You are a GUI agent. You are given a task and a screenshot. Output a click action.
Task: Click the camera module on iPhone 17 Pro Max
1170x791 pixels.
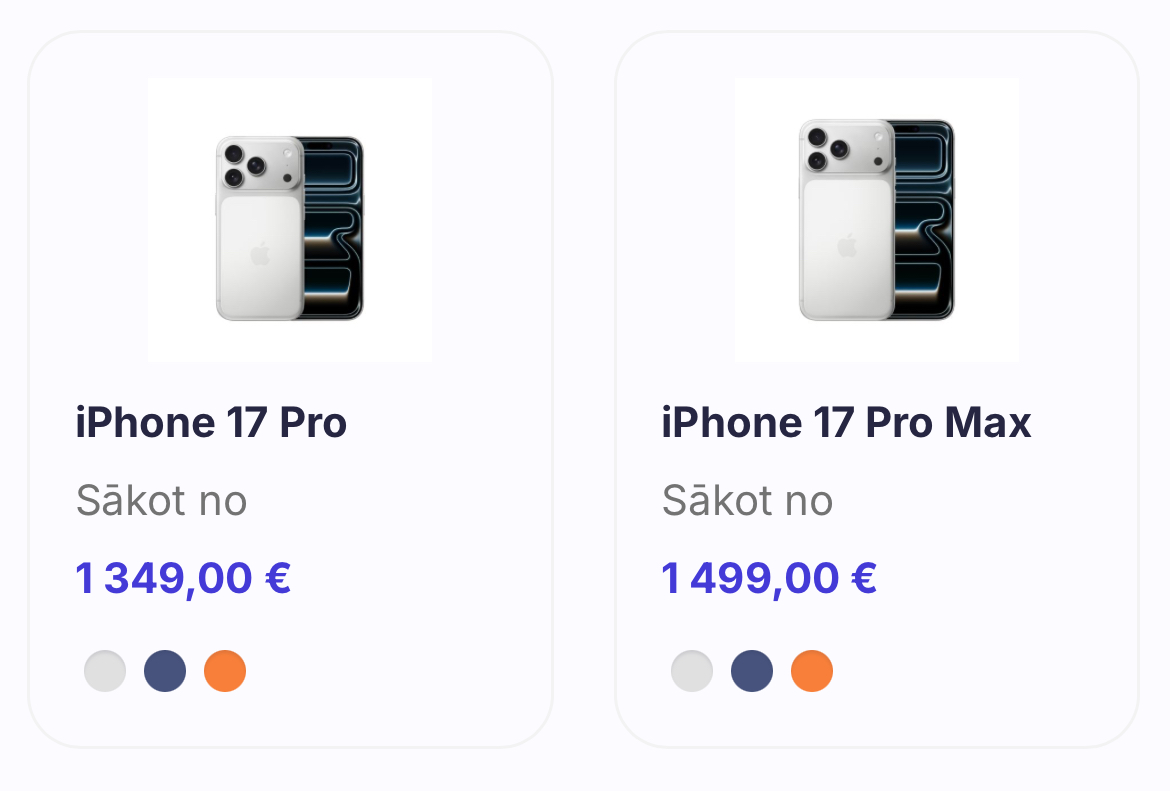[844, 149]
